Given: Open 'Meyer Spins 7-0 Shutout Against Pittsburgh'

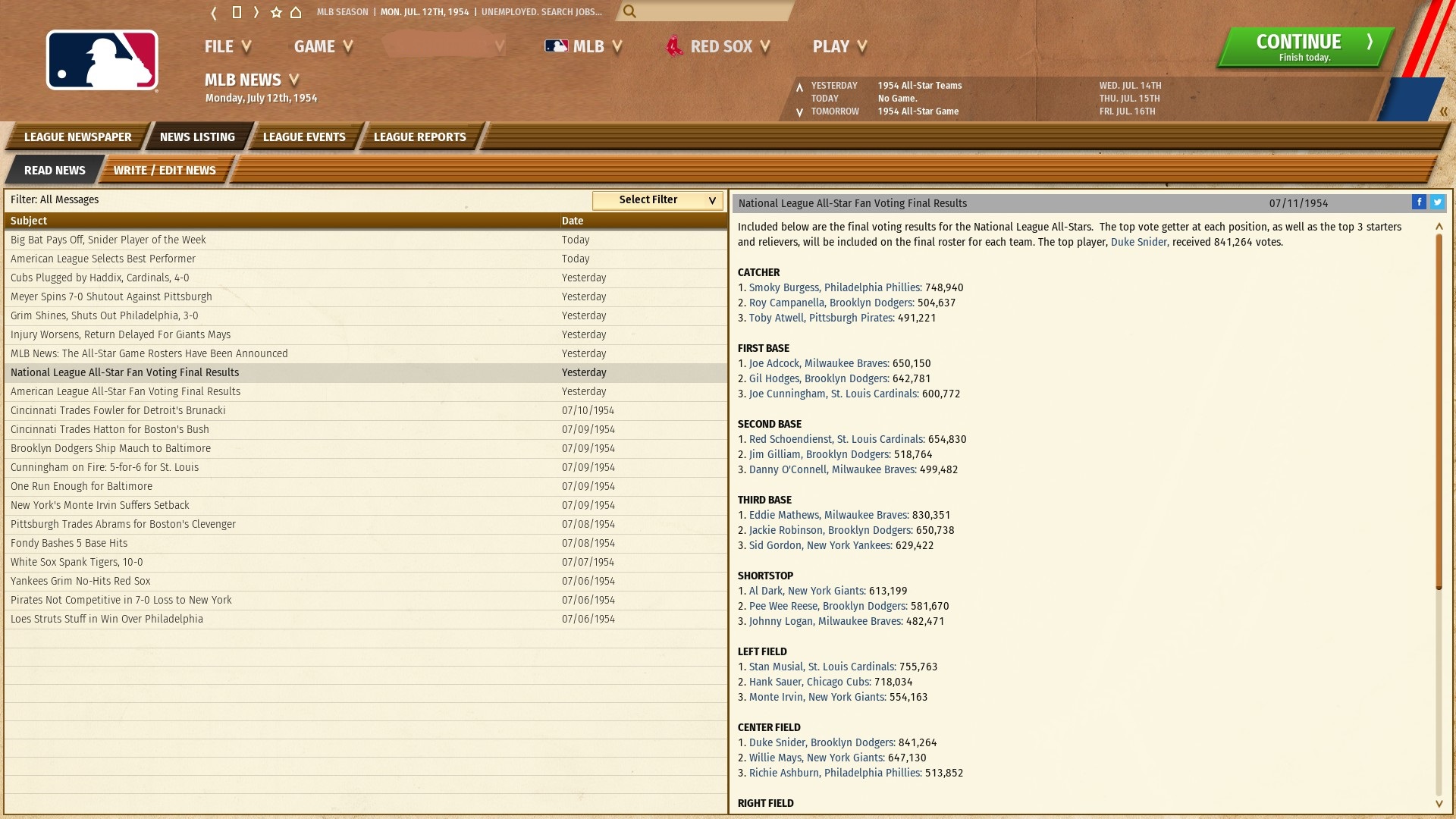Looking at the screenshot, I should click(366, 297).
